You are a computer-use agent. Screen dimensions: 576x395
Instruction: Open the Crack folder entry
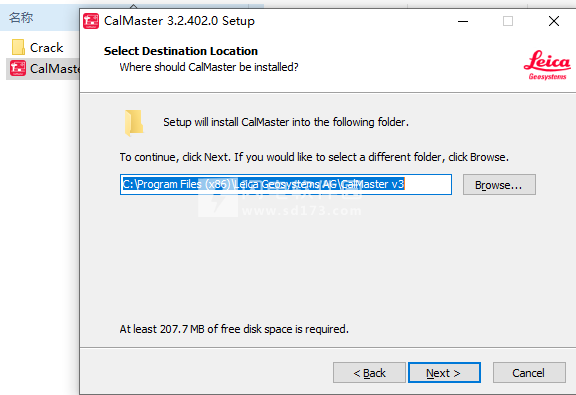[x=46, y=47]
